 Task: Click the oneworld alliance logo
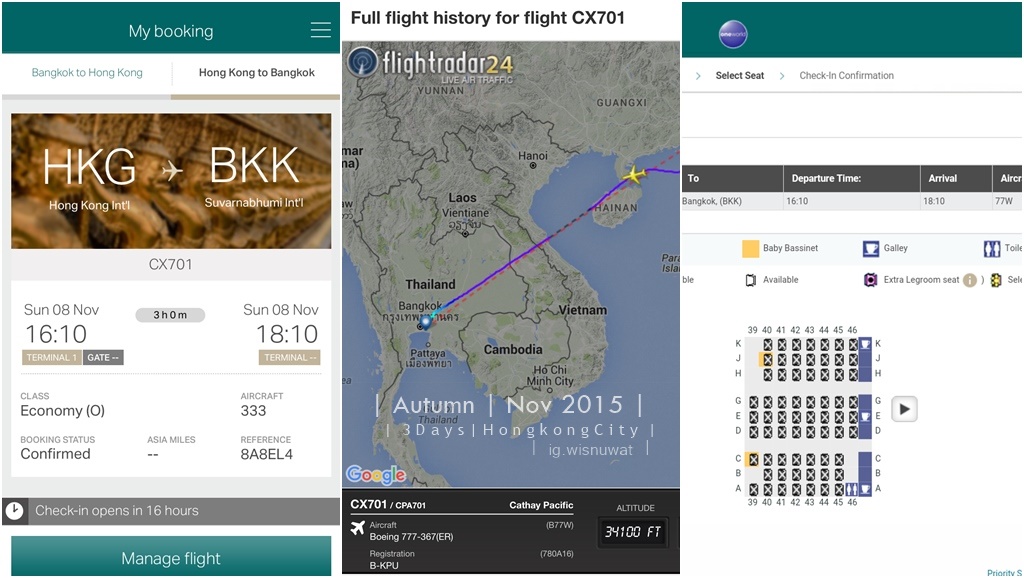pos(733,34)
